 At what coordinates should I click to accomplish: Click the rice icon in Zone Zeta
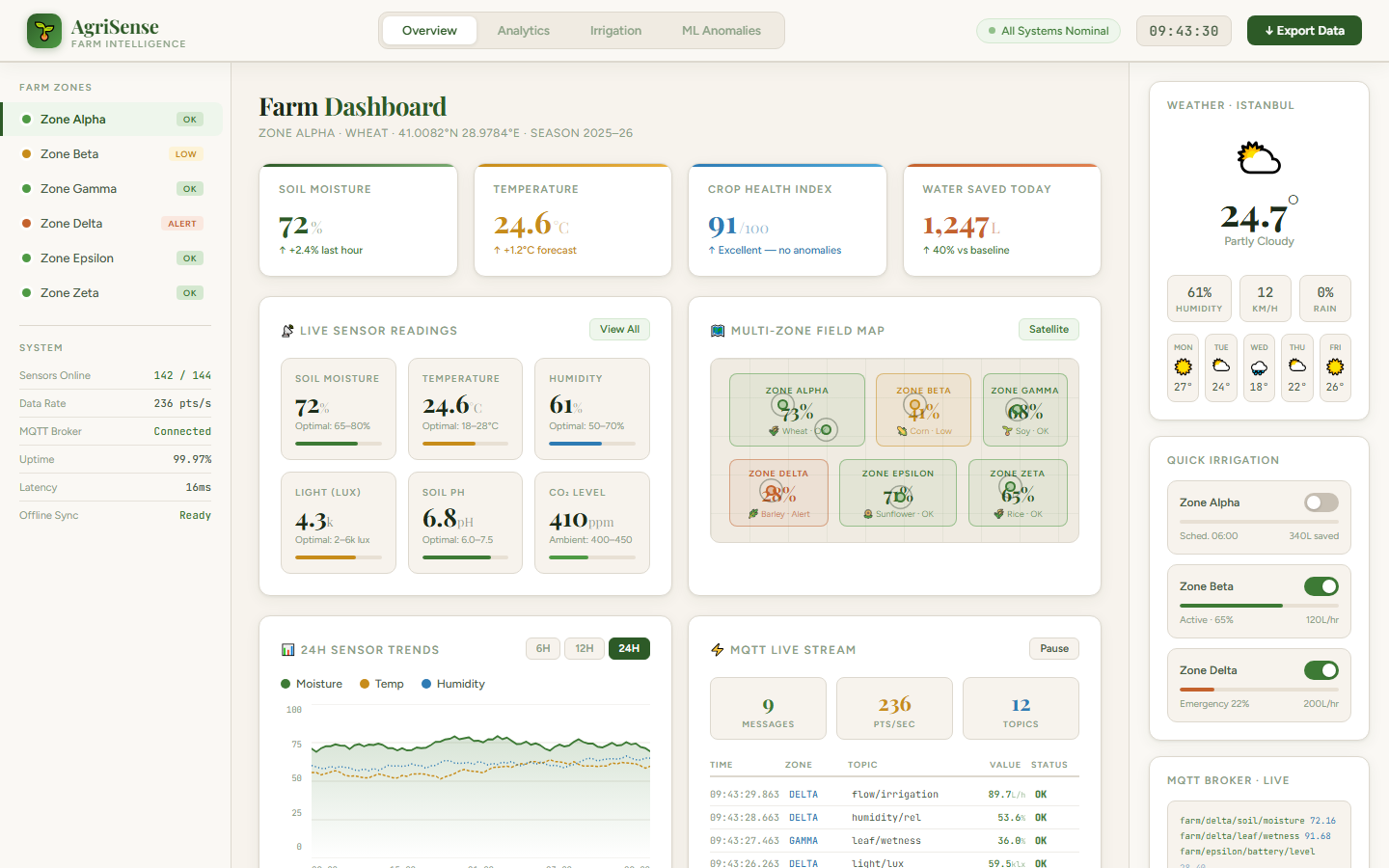click(999, 514)
